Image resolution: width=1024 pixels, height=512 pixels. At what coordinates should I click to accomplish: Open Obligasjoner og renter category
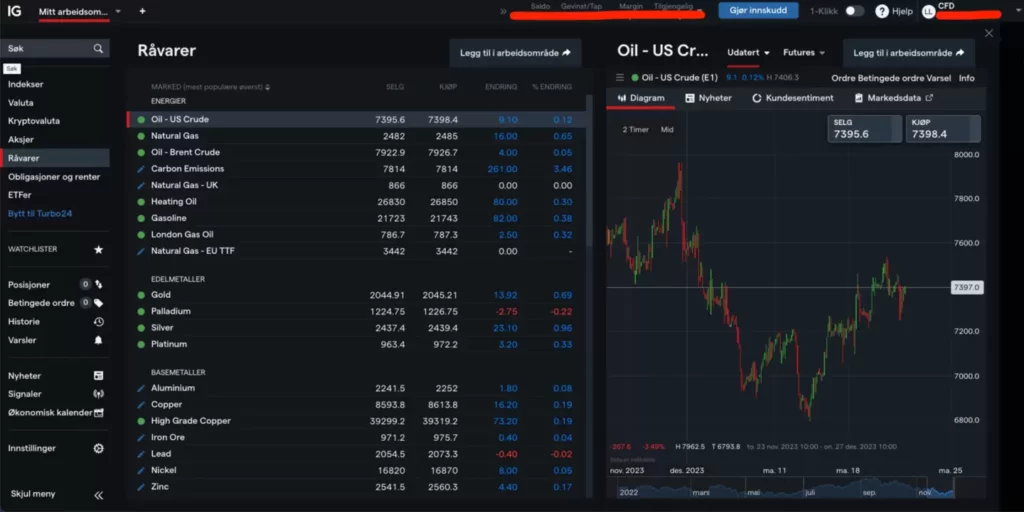pyautogui.click(x=54, y=176)
